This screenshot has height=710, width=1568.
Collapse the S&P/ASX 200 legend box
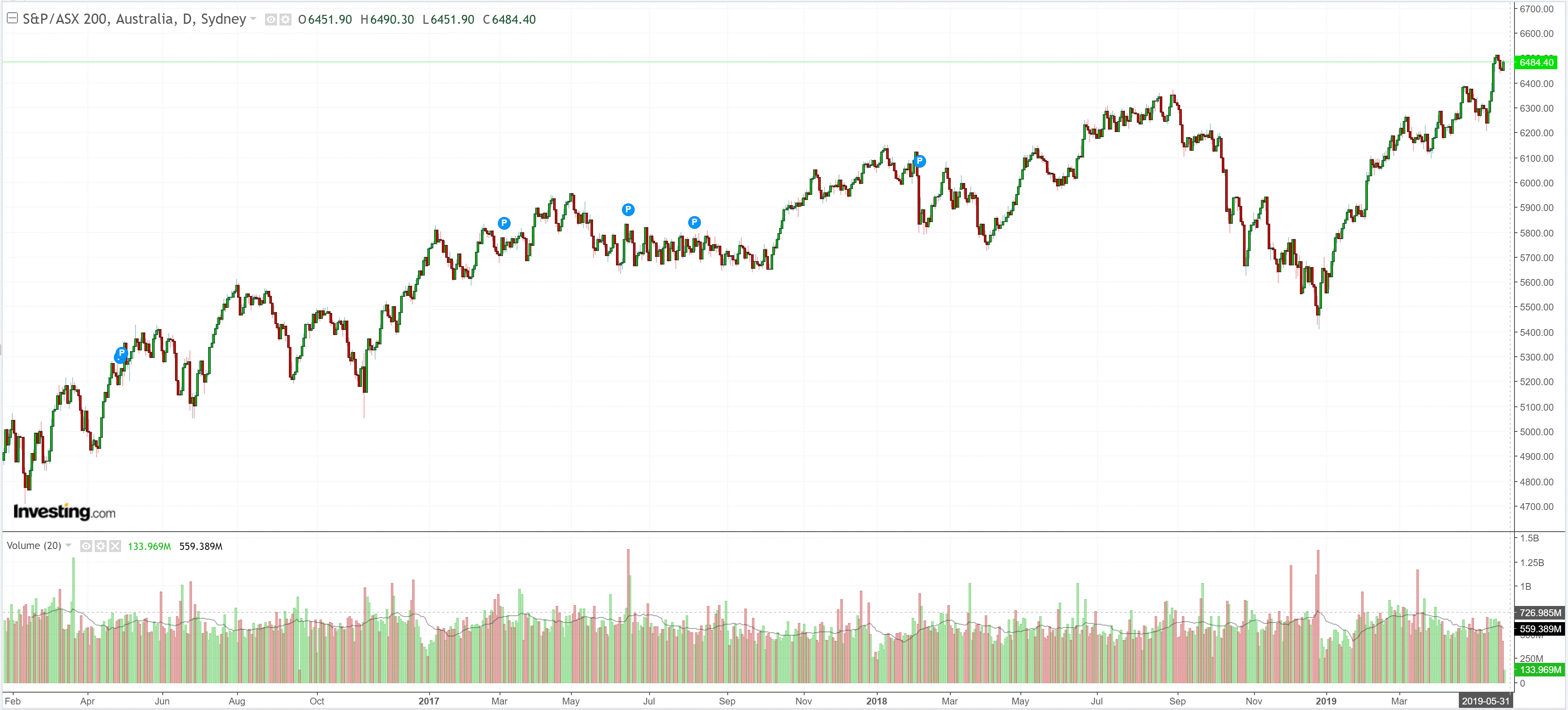point(11,18)
